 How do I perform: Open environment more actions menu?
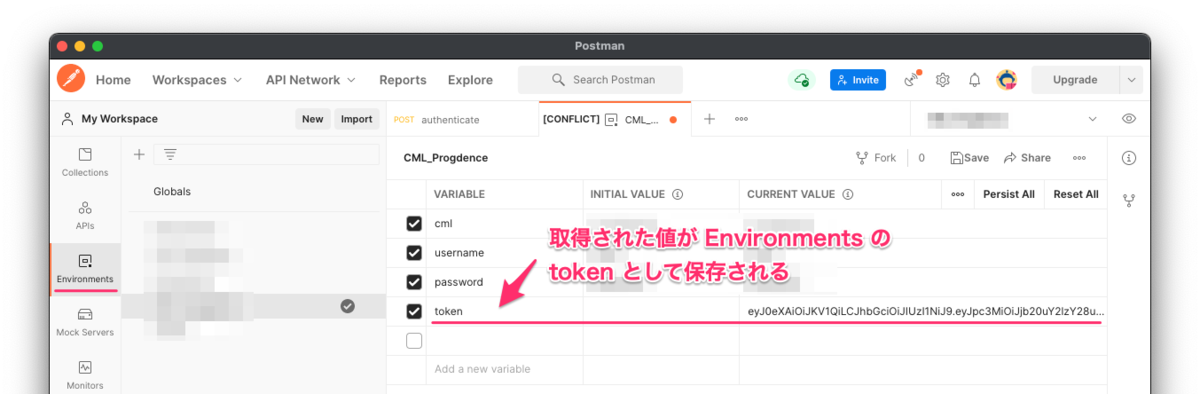(1079, 158)
